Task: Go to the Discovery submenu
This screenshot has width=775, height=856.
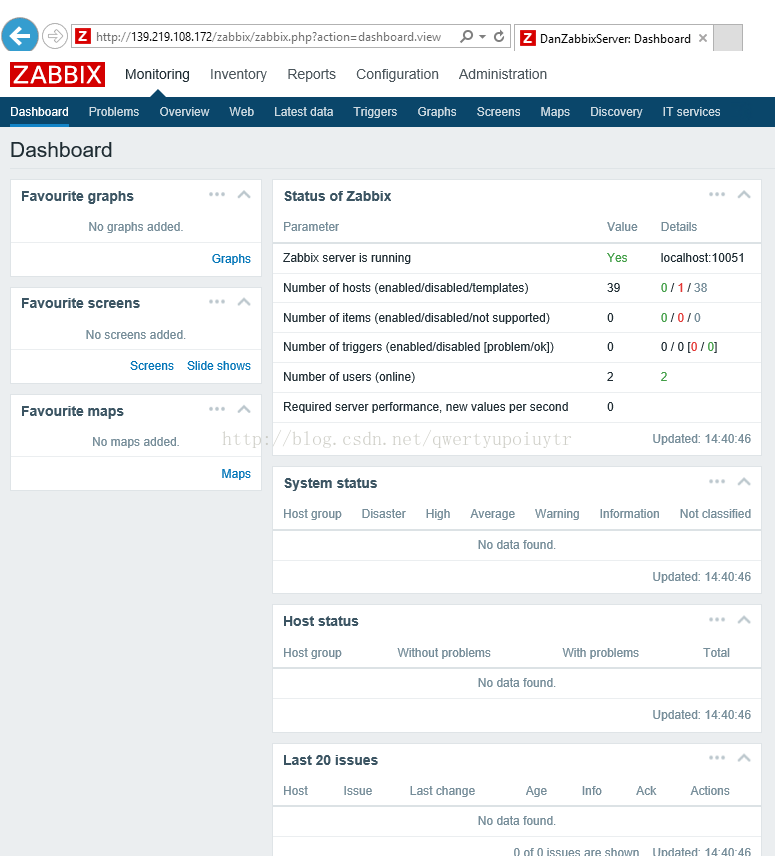Action: [616, 112]
